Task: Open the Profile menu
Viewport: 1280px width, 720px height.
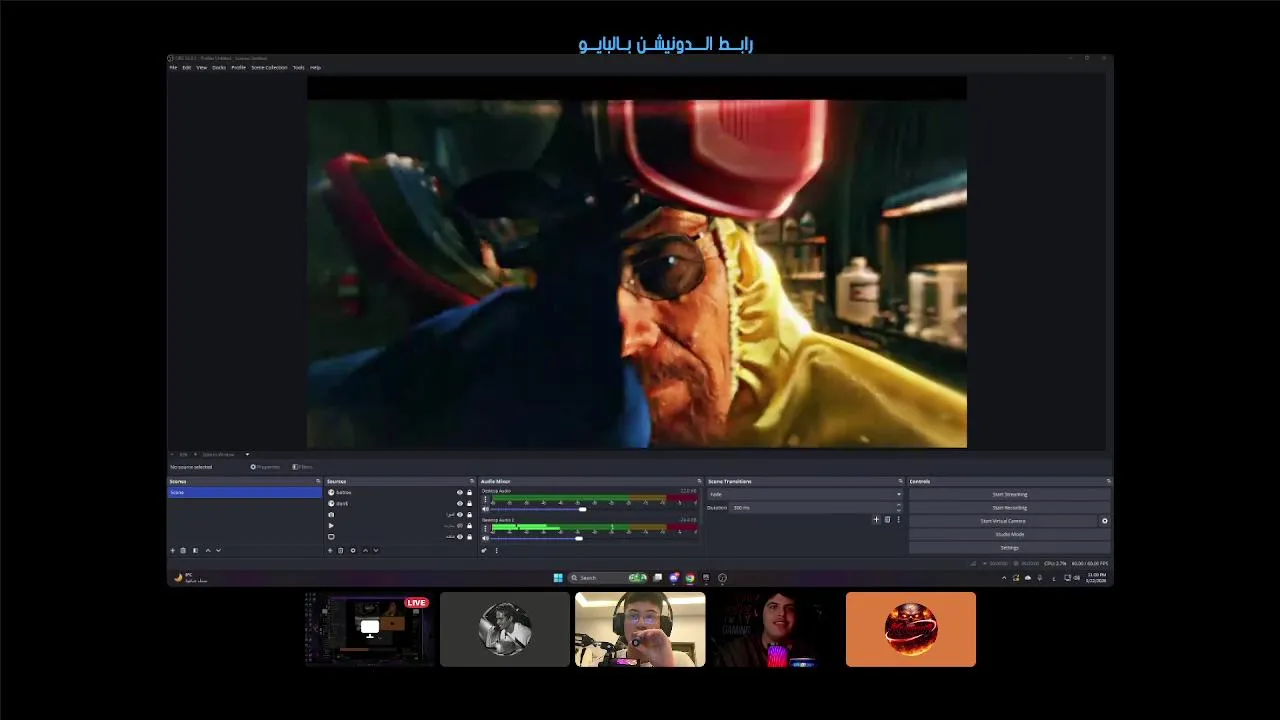Action: click(238, 67)
